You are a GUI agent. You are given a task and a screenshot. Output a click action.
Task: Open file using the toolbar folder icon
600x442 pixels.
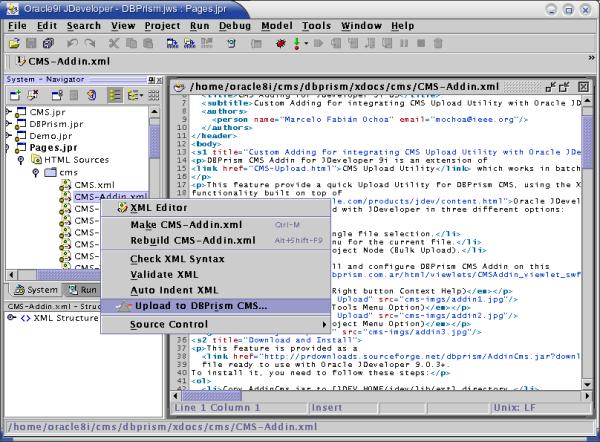[x=15, y=43]
